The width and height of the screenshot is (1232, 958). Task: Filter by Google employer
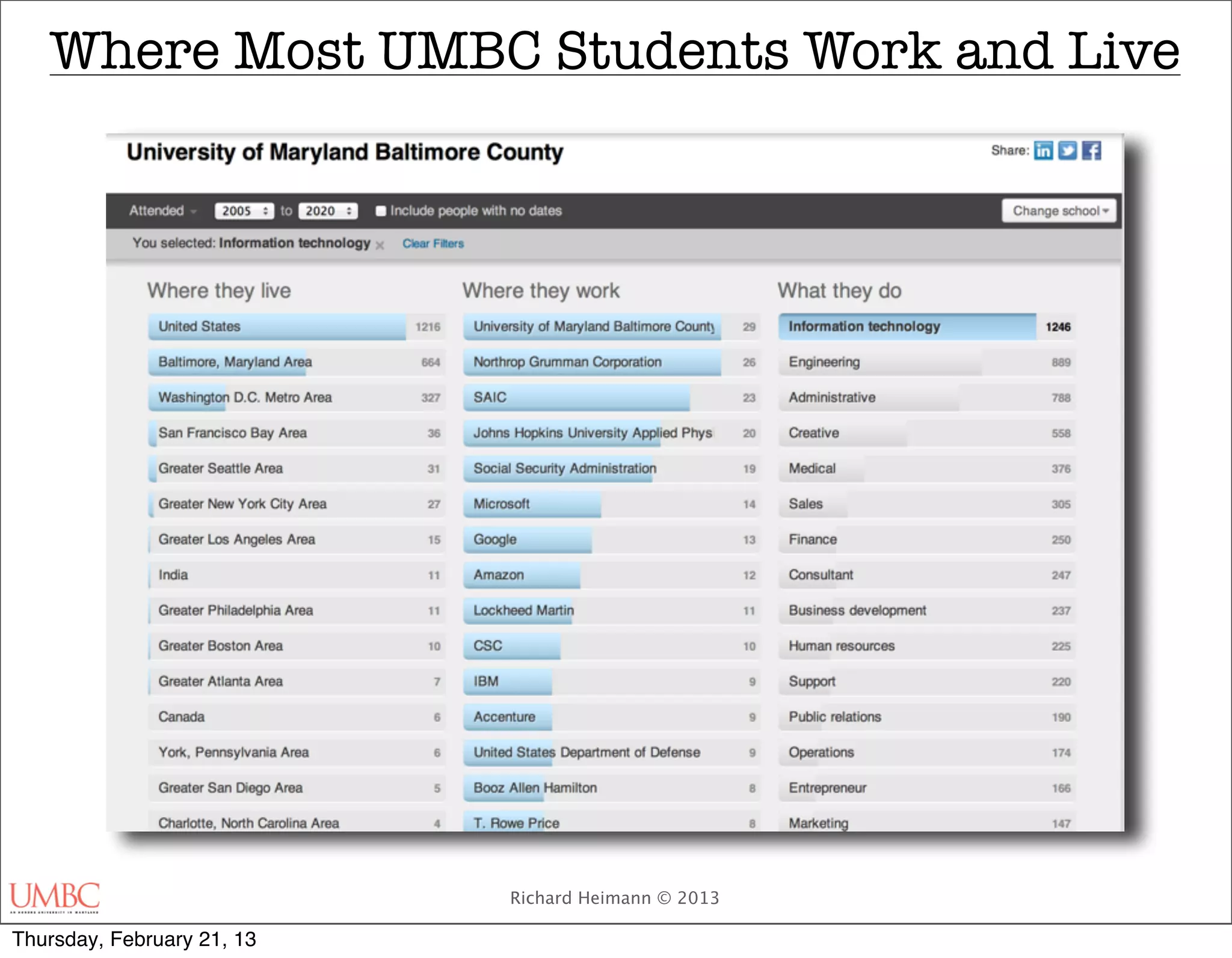pos(612,539)
